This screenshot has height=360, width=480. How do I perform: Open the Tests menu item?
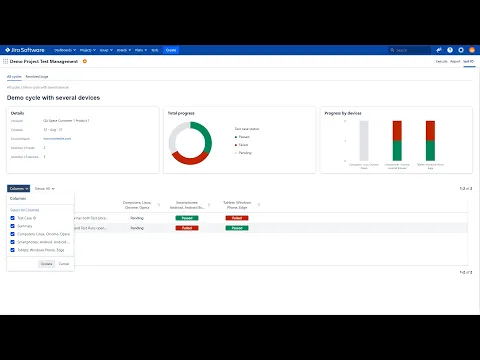(x=155, y=50)
